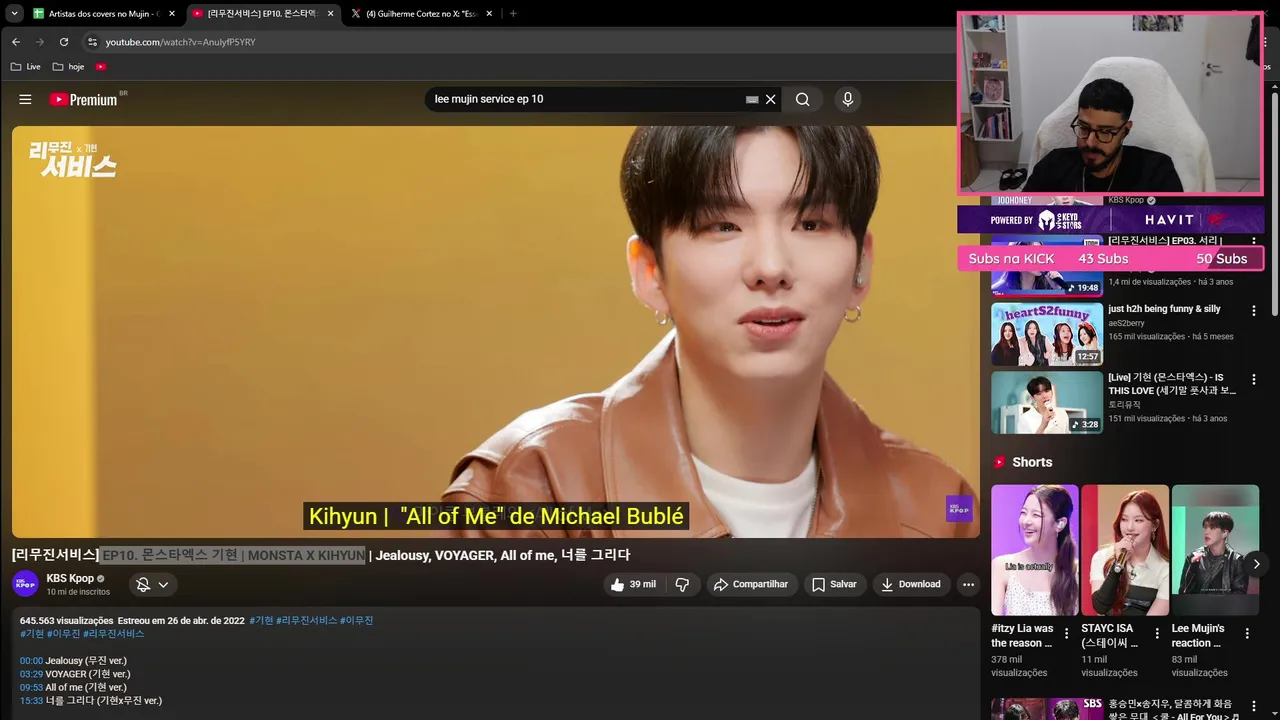Open the tab search dropdown arrow
Image resolution: width=1280 pixels, height=720 pixels.
14,14
